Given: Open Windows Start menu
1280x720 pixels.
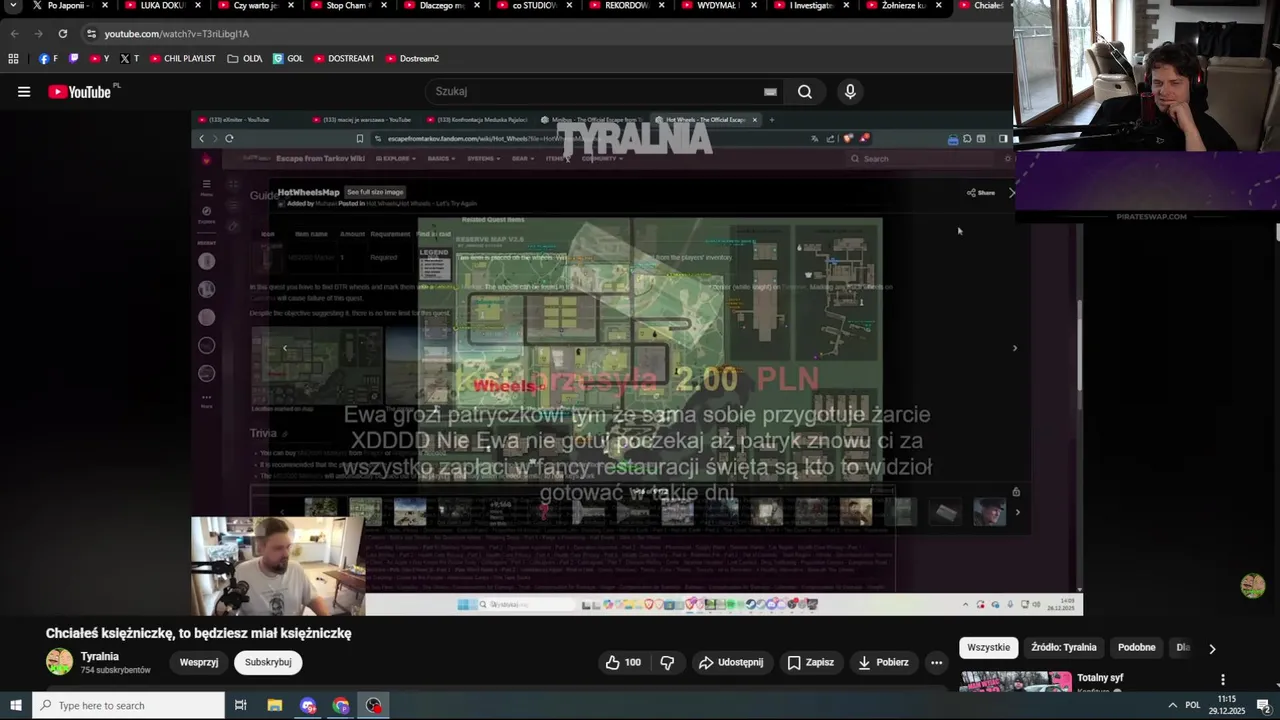Looking at the screenshot, I should (16, 706).
